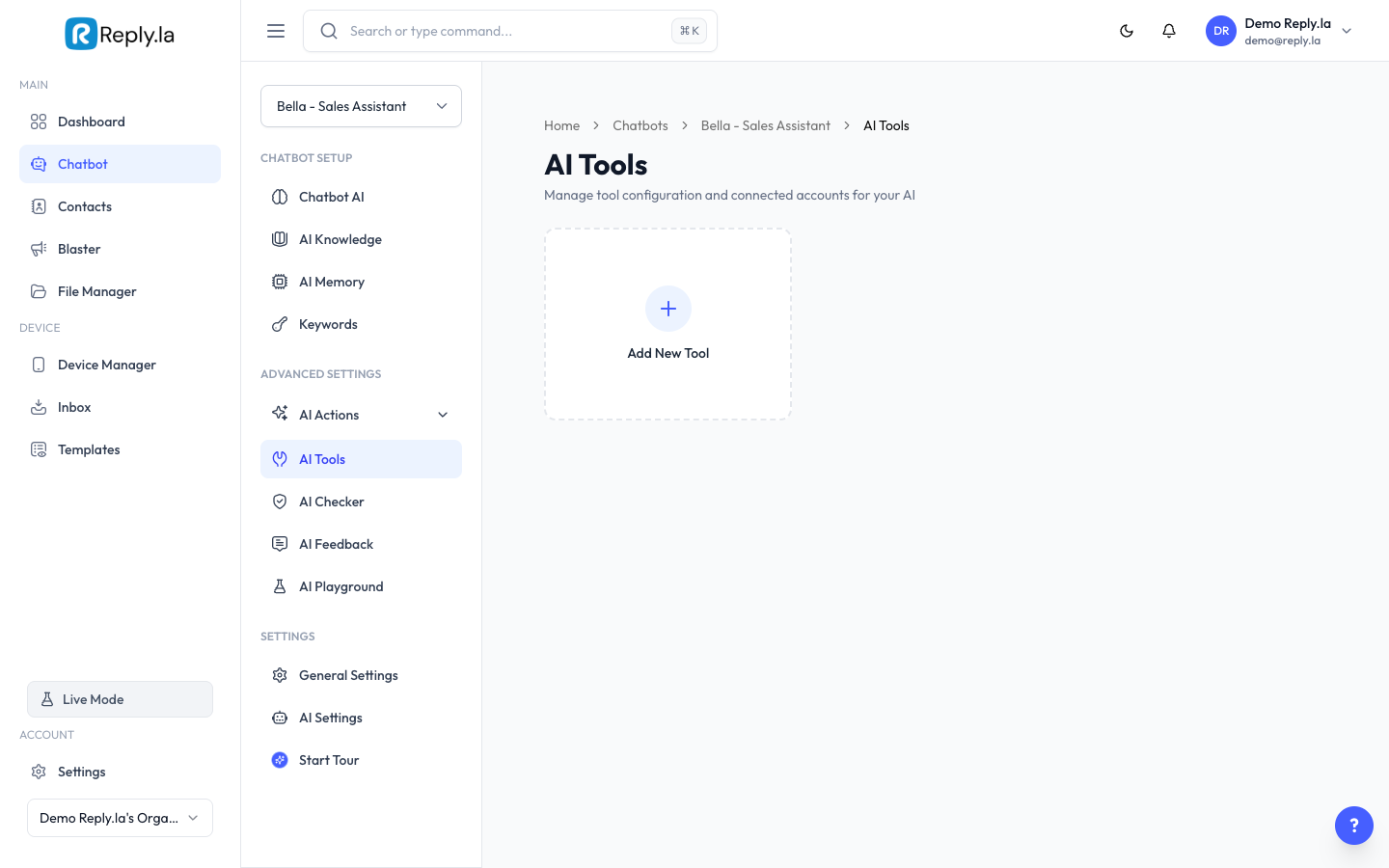Click the DR user avatar
This screenshot has height=868, width=1389.
coord(1221,31)
